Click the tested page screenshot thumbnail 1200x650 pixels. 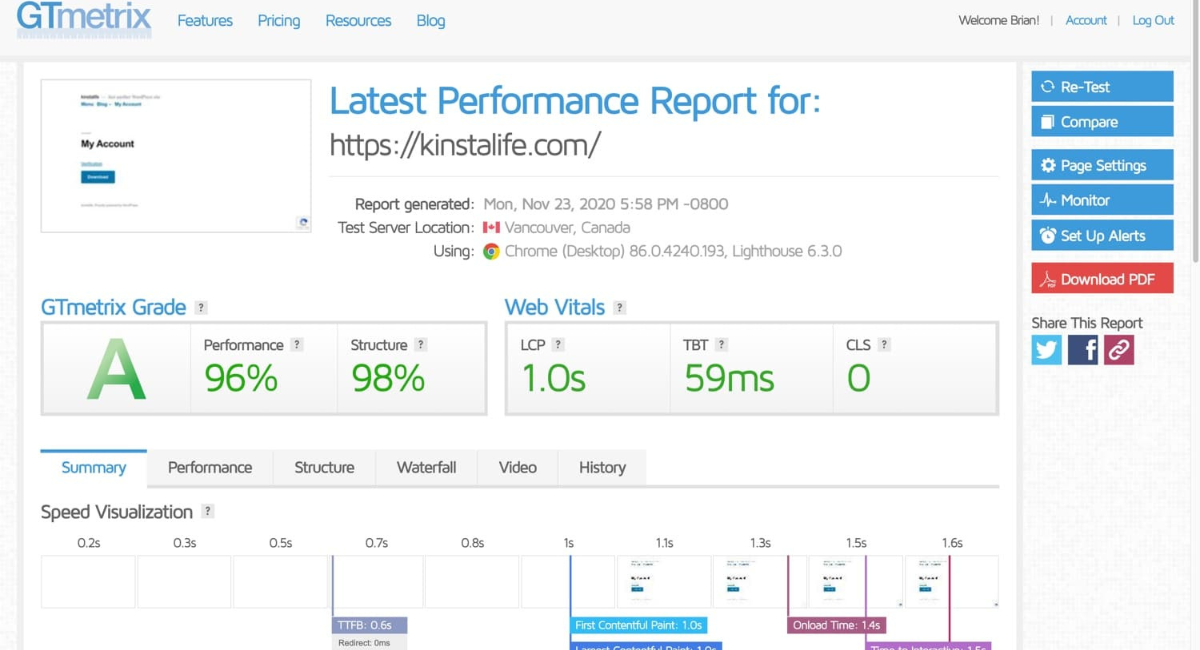(176, 156)
